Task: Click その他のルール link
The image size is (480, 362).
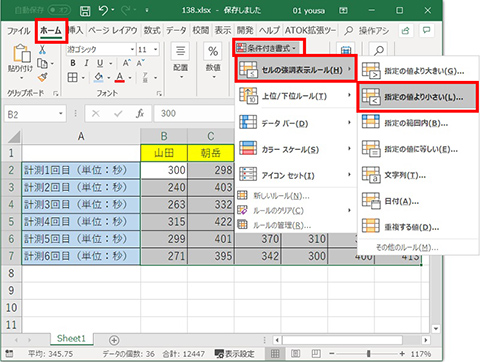Action: [x=407, y=247]
